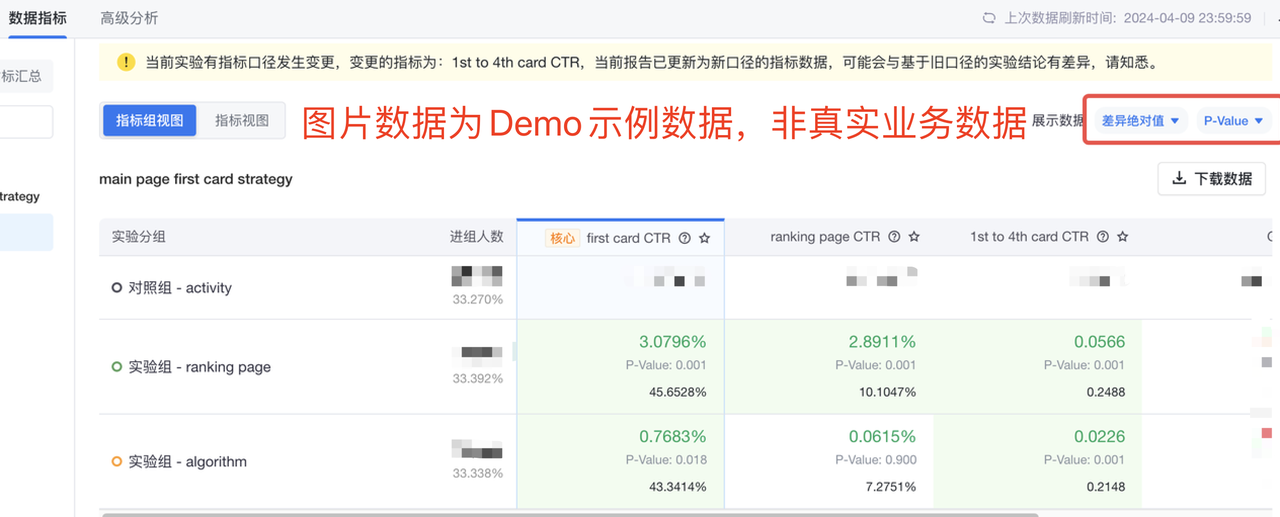1280x517 pixels.
Task: Switch to 指标视图 view
Action: click(242, 120)
